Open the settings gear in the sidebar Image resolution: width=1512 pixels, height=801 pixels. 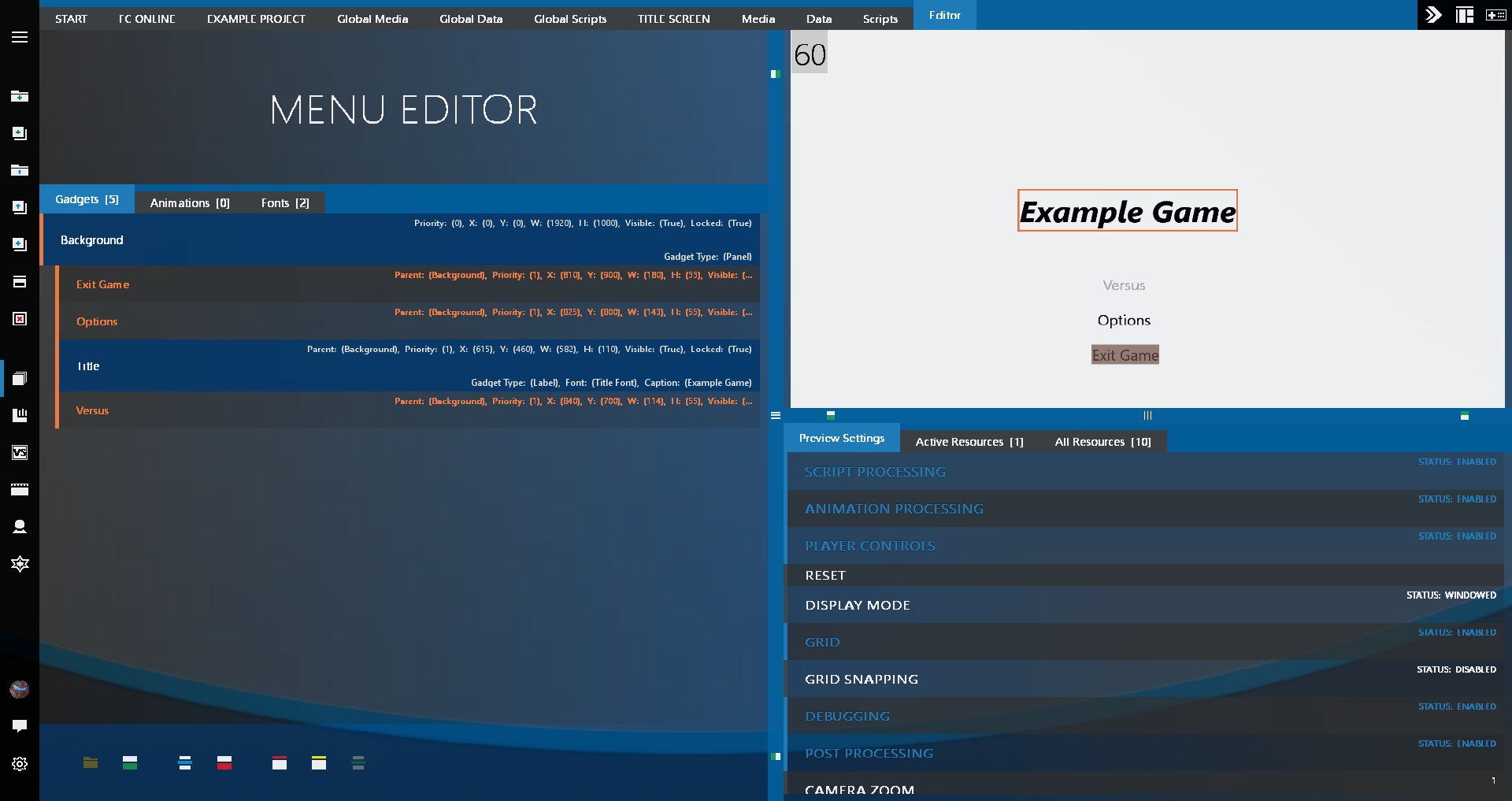click(20, 763)
